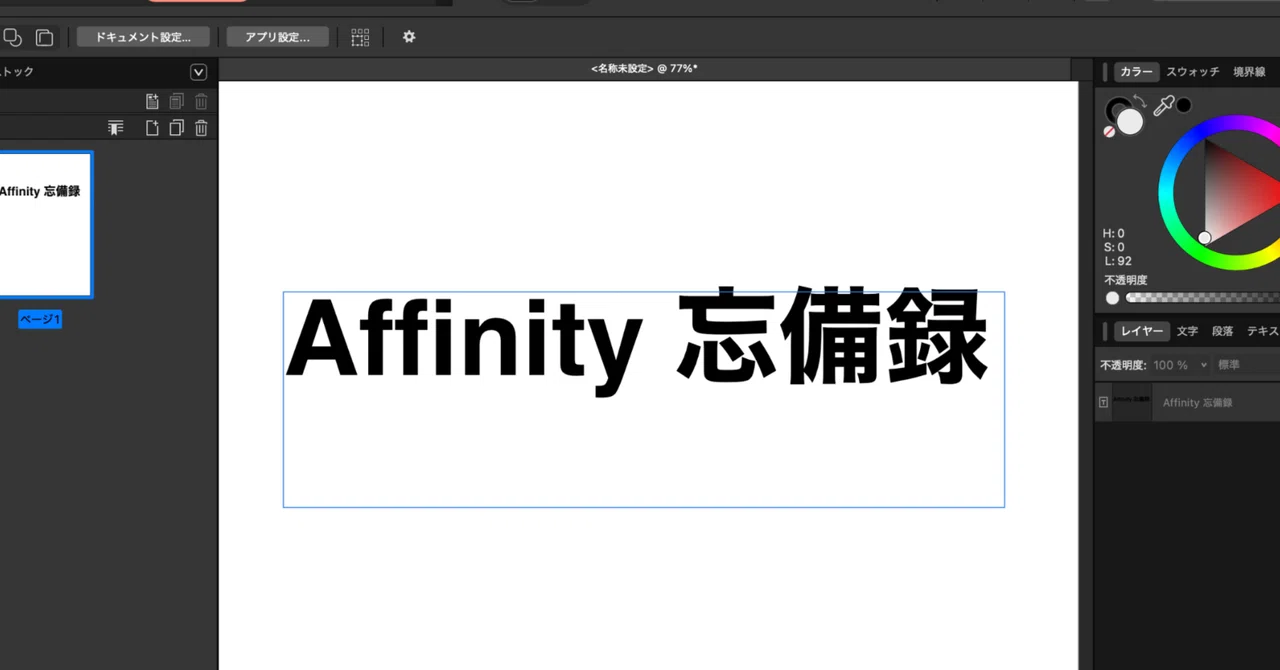Click the overlapping pages icon in toolbar
This screenshot has width=1280, height=670.
coord(44,37)
